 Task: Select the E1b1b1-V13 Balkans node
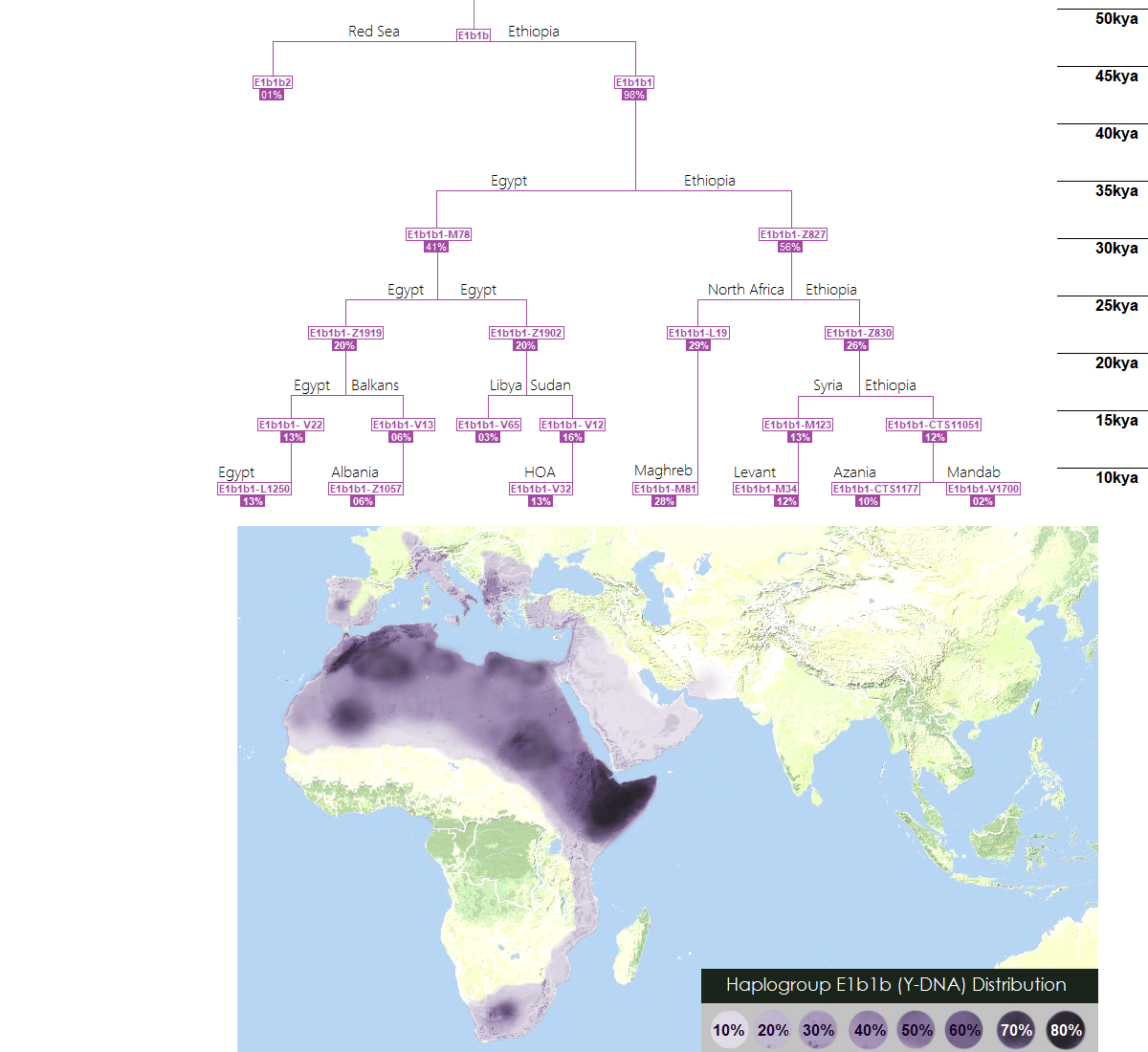pyautogui.click(x=403, y=425)
